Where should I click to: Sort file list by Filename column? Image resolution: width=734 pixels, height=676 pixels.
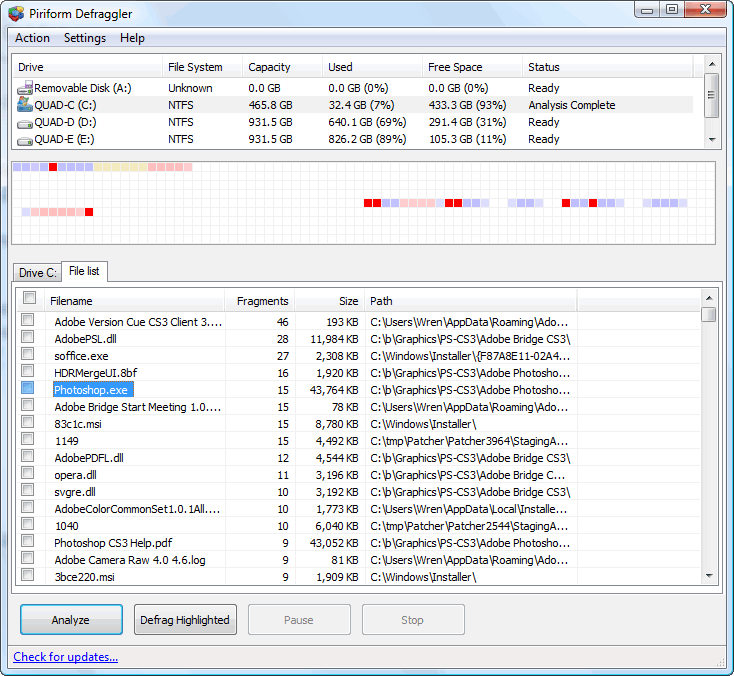pyautogui.click(x=135, y=301)
